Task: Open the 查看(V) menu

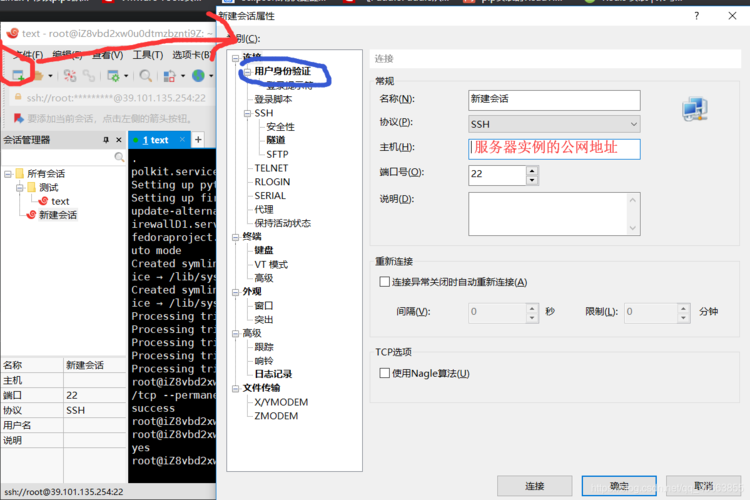Action: click(x=108, y=55)
